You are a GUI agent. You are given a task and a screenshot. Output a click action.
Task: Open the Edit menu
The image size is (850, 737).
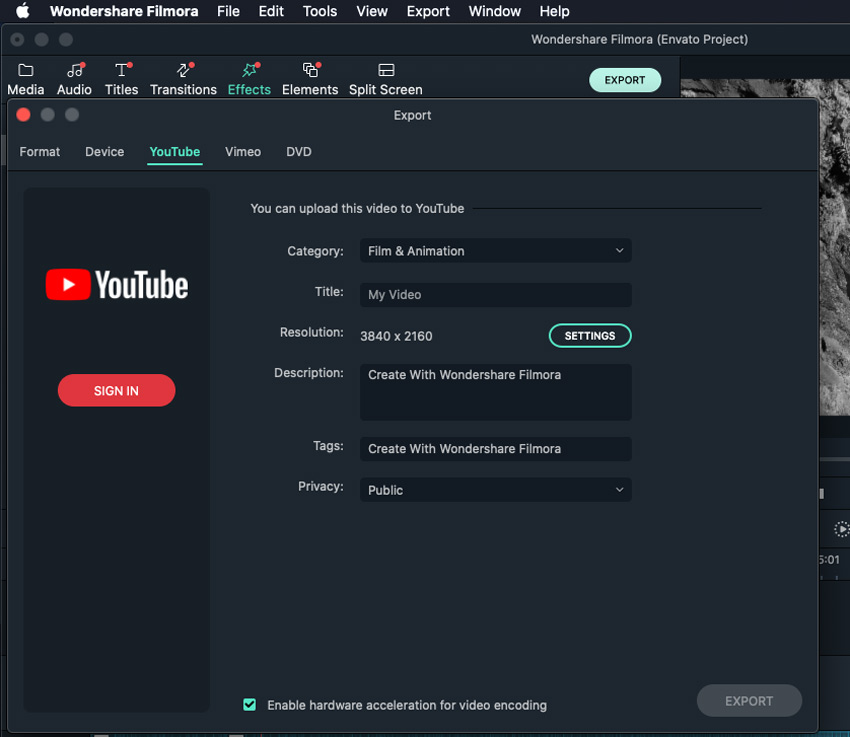pyautogui.click(x=271, y=11)
